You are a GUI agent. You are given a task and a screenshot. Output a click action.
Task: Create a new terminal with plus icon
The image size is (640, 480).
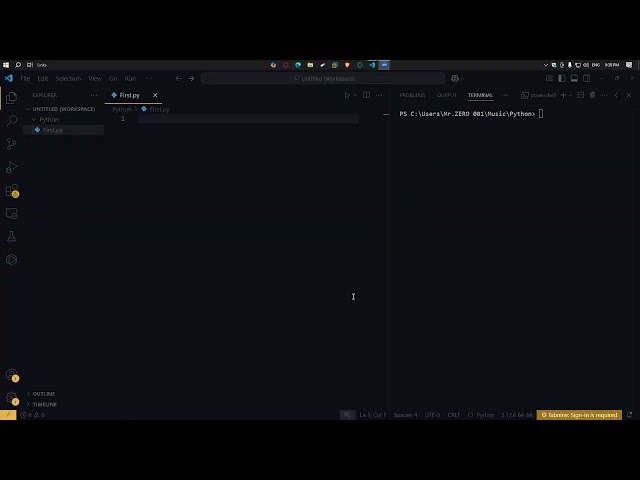(x=563, y=95)
